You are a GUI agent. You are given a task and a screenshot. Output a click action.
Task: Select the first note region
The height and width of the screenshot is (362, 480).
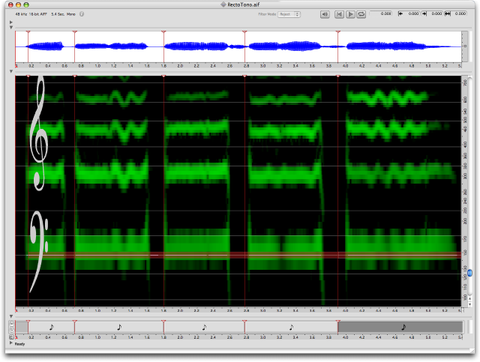coord(51,327)
